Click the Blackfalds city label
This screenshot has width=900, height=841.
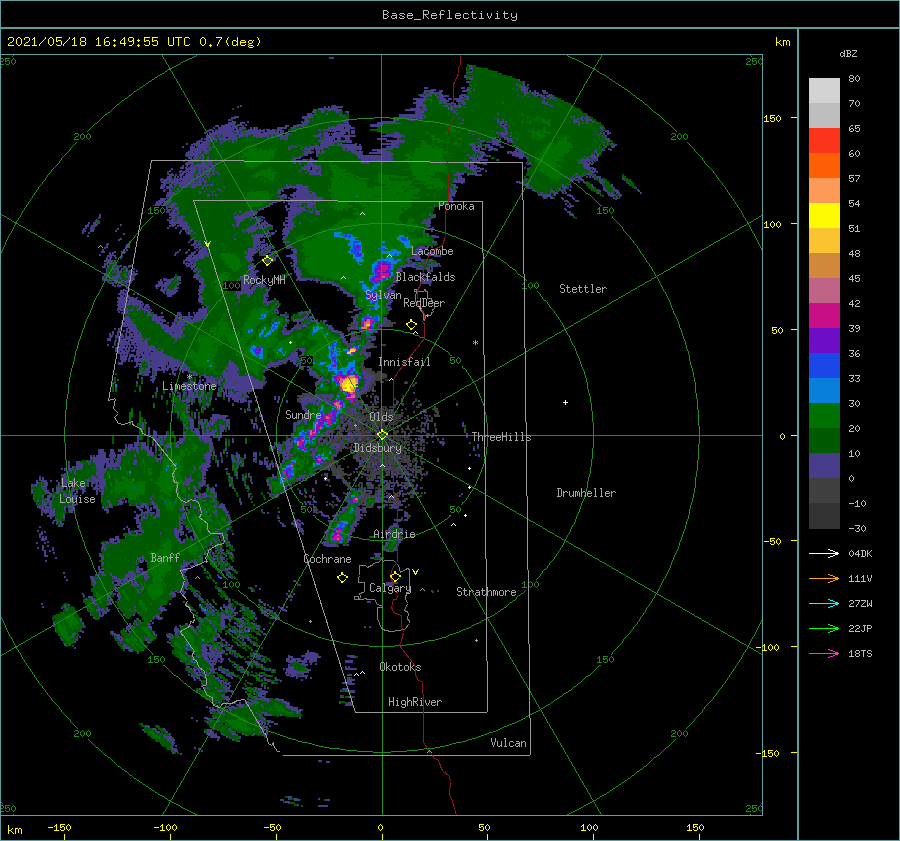425,277
